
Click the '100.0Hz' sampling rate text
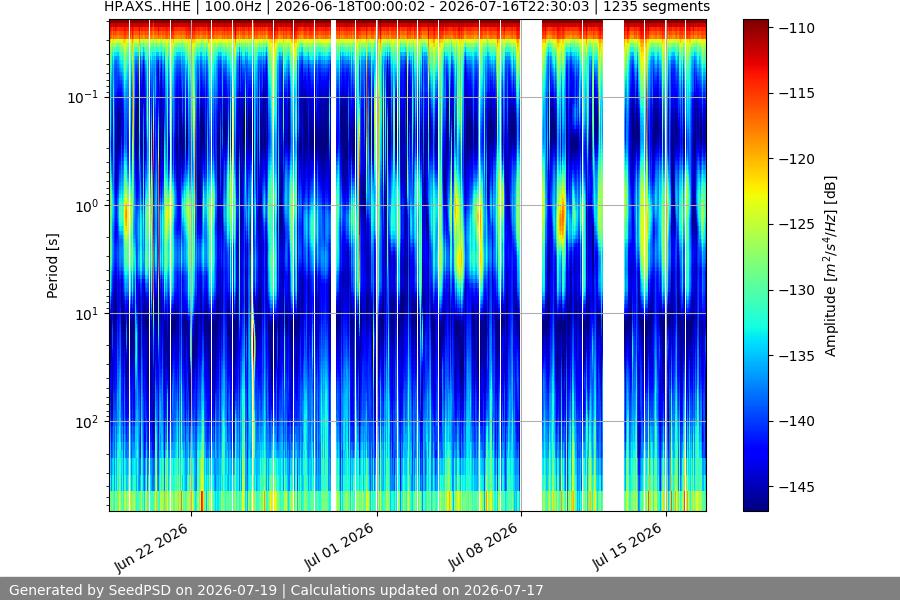pyautogui.click(x=233, y=7)
